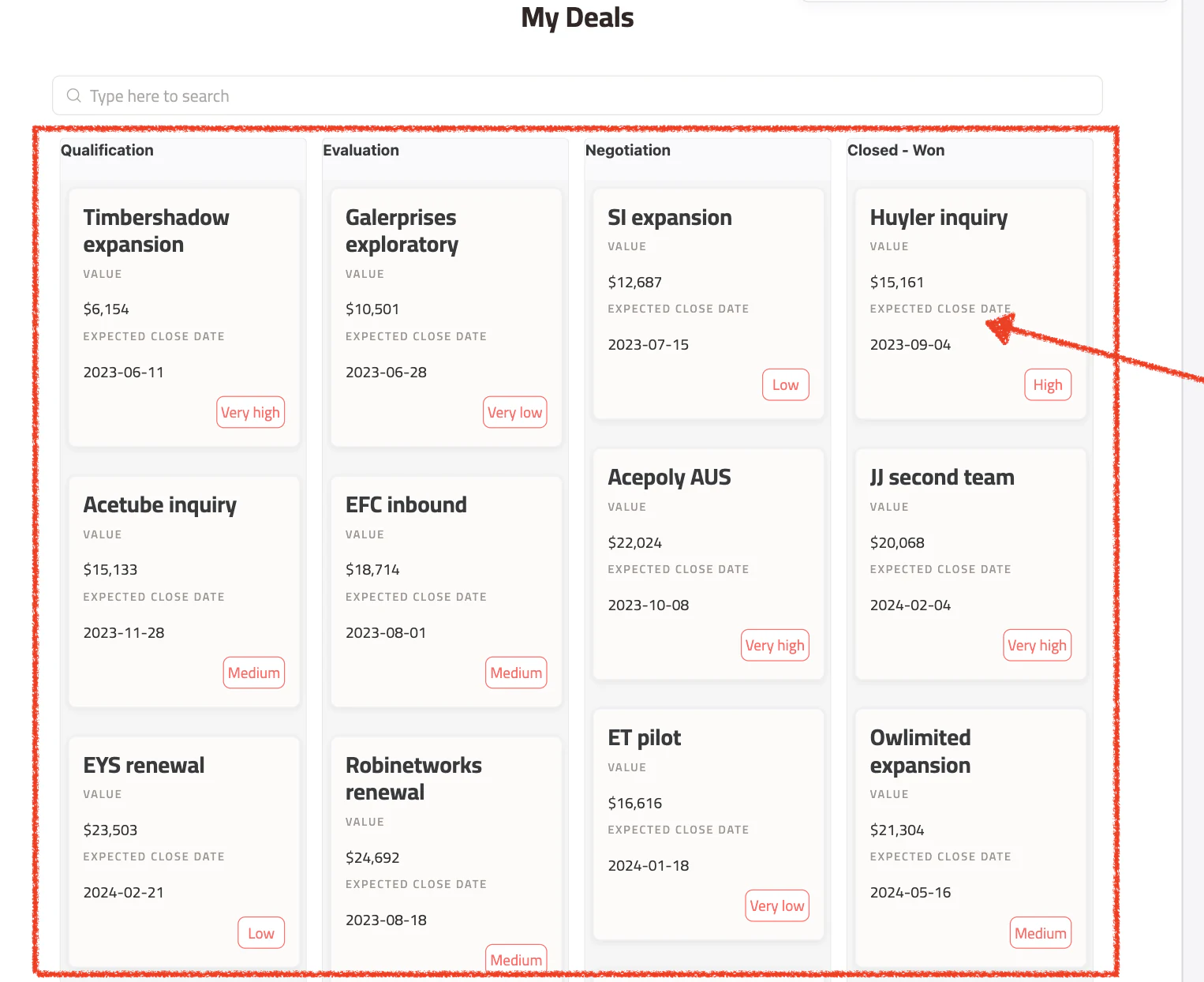Open the Robinetworks renewal deal title

(x=413, y=778)
